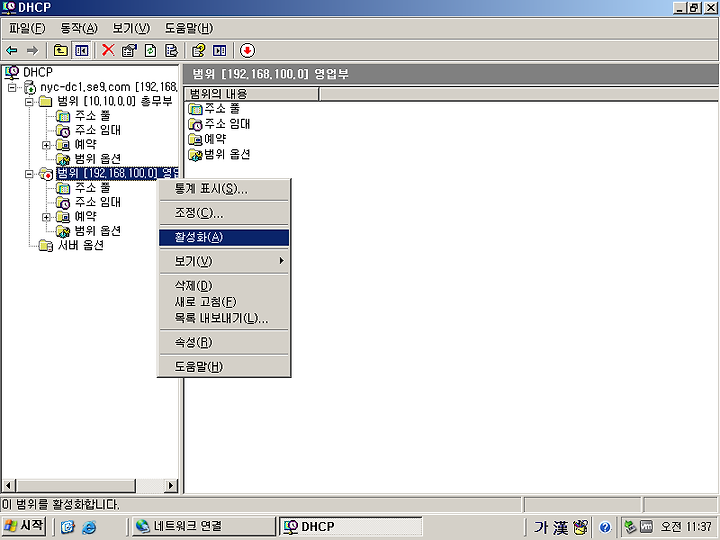
Task: Click the Export list toolbar icon
Action: click(x=171, y=51)
